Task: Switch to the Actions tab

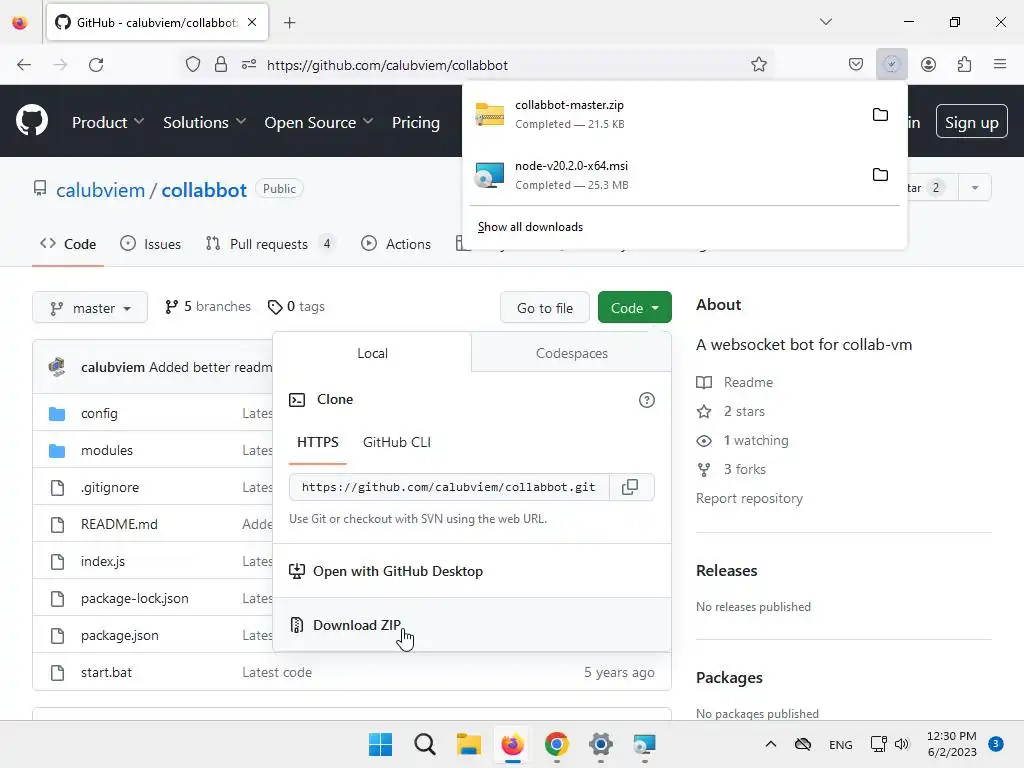Action: tap(396, 244)
